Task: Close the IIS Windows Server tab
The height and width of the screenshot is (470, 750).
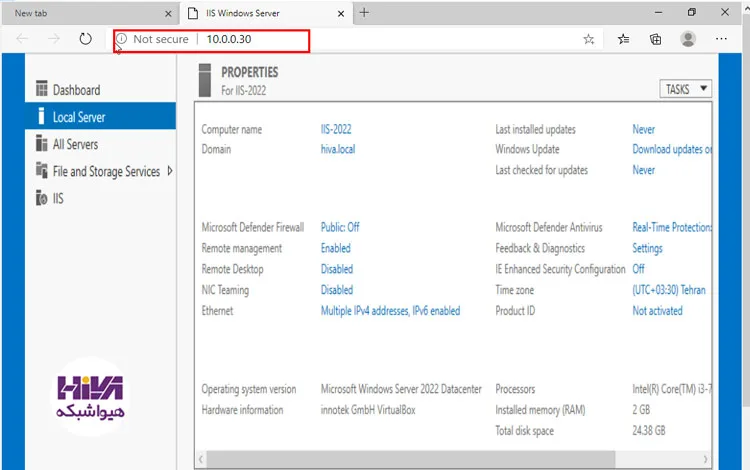Action: point(341,14)
